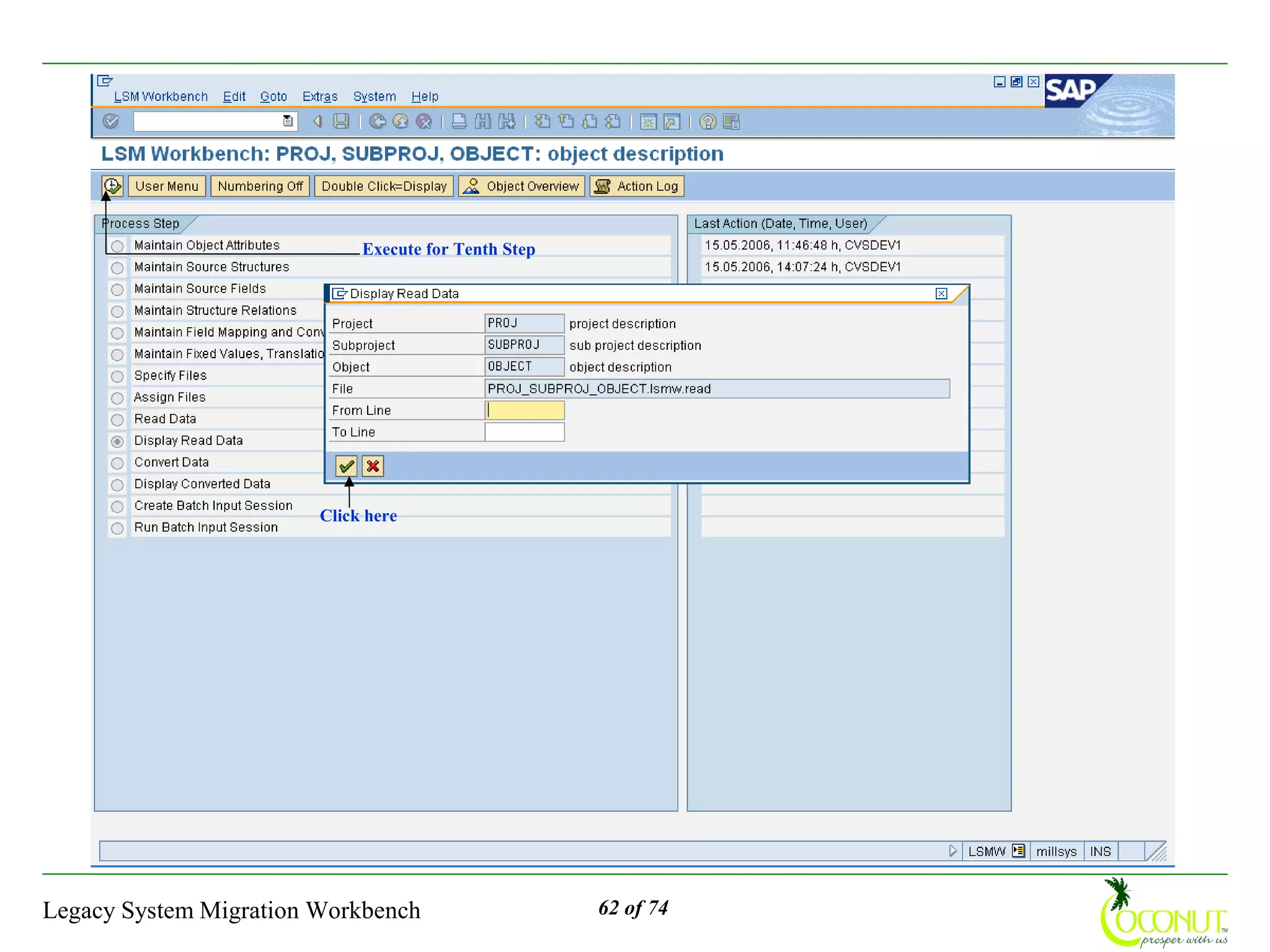The image size is (1270, 952).
Task: Open the Extras menu
Action: [x=320, y=97]
